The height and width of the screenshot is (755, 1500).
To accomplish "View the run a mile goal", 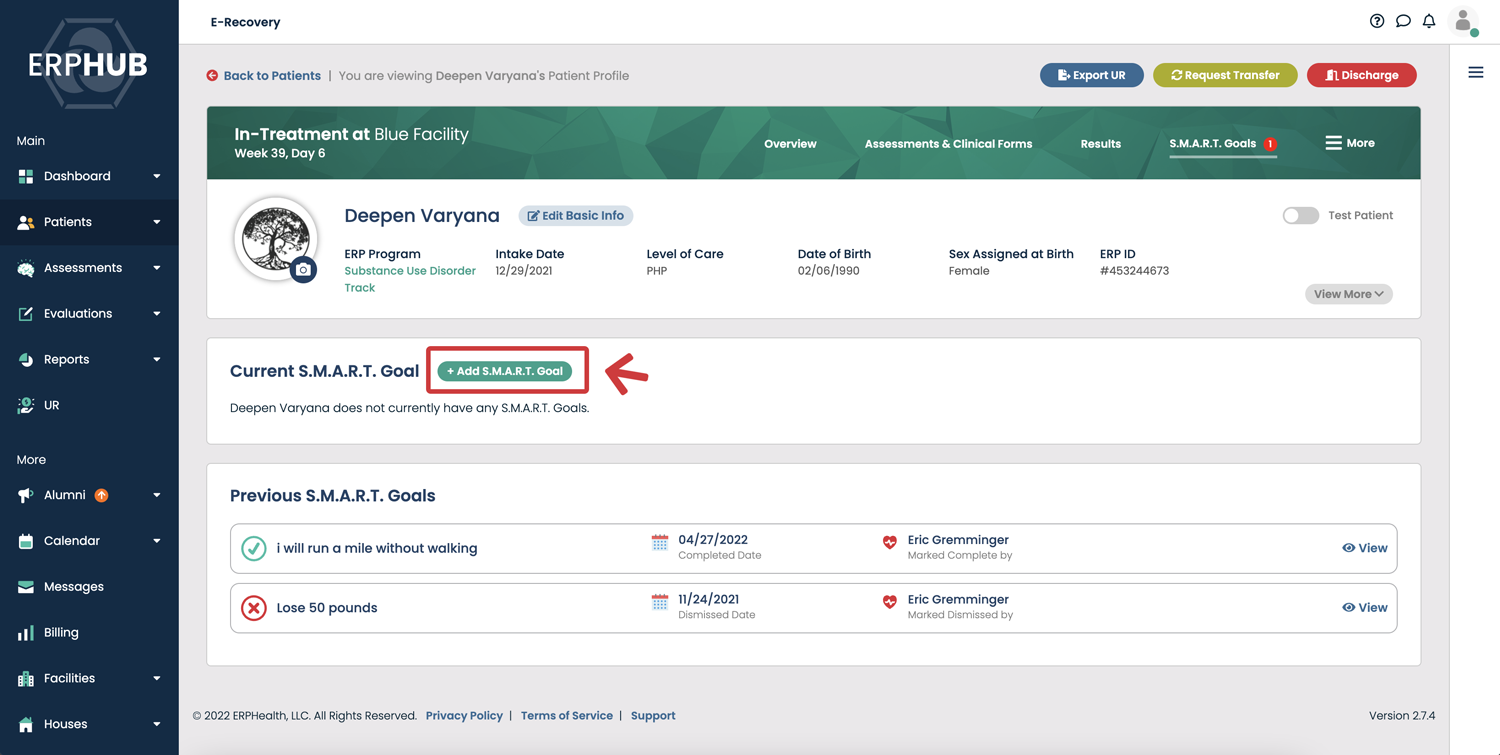I will (1365, 548).
